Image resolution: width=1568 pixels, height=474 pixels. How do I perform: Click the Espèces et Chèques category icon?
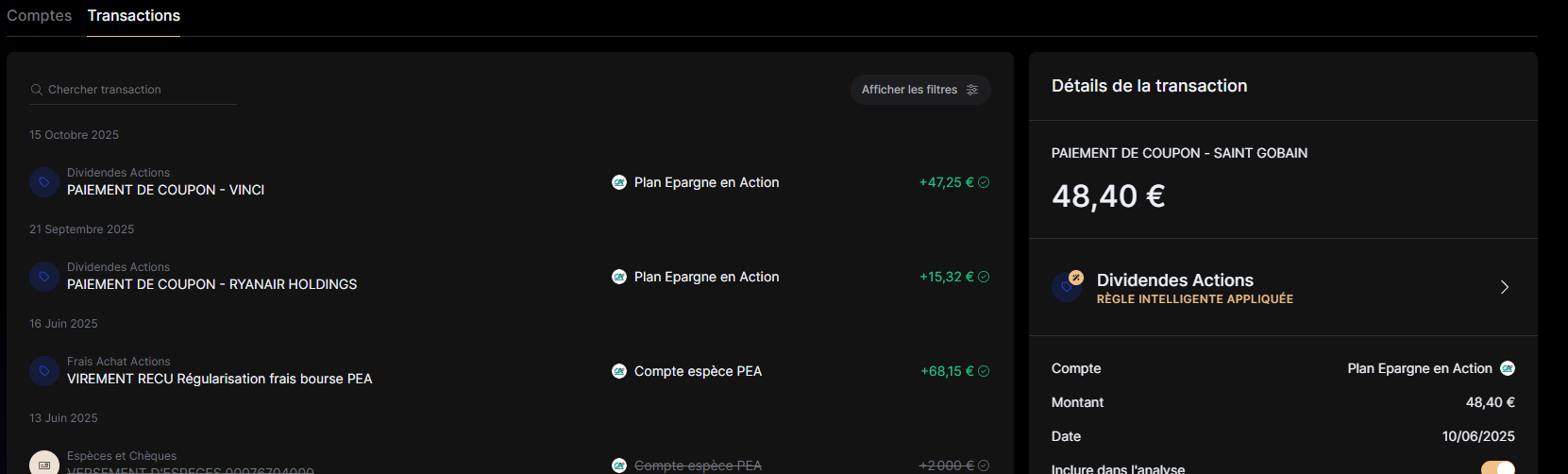tap(44, 464)
